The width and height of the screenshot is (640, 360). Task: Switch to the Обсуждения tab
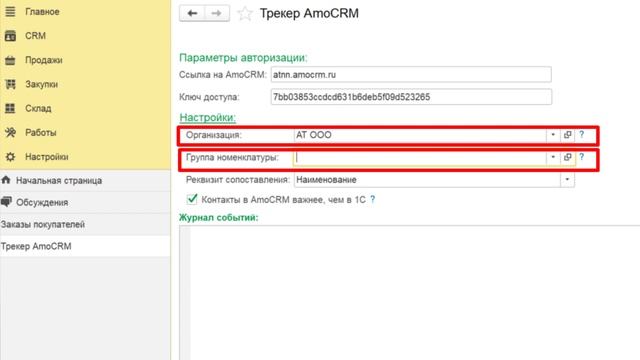[85, 202]
